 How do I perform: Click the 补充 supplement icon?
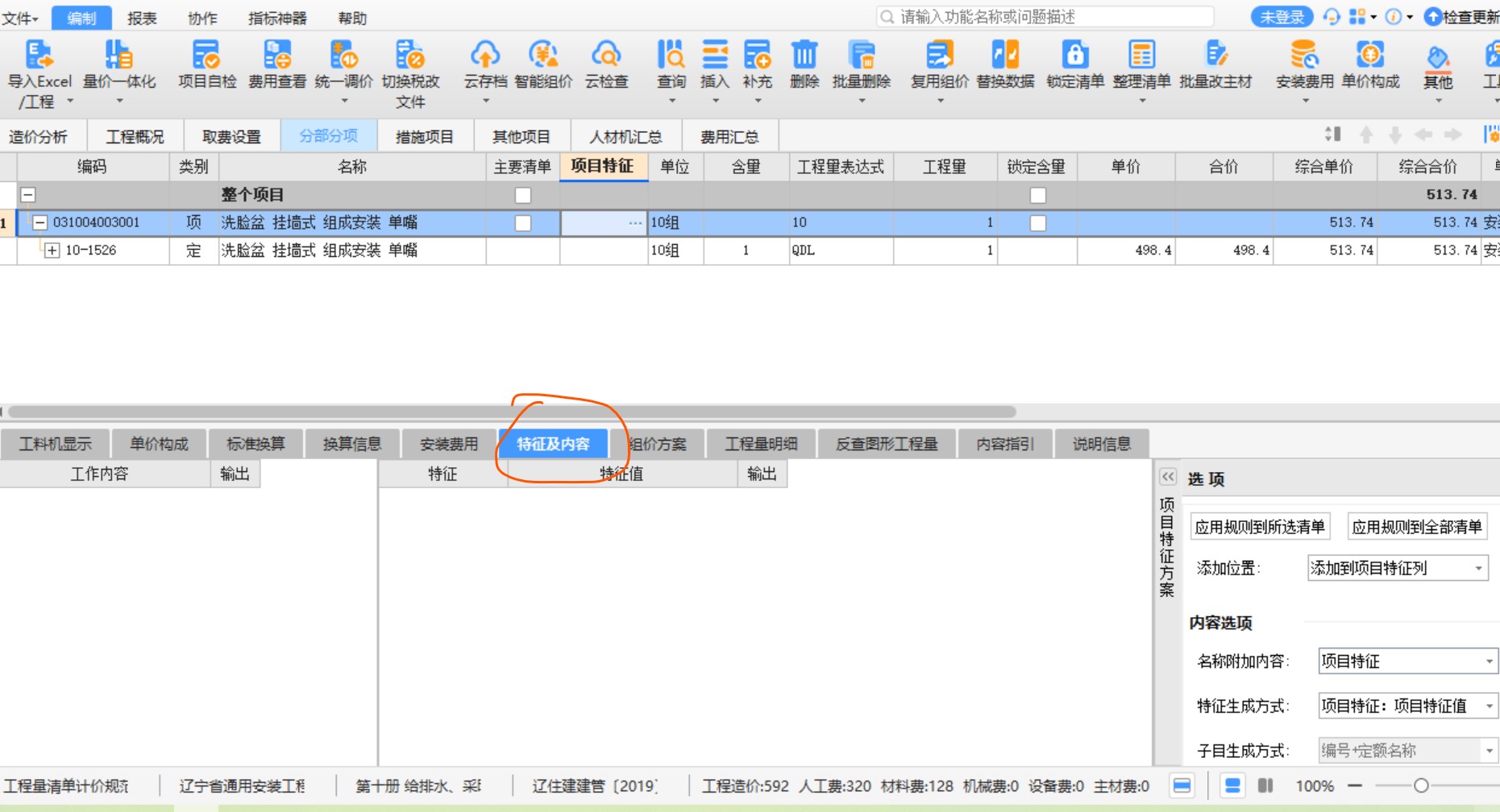point(757,55)
